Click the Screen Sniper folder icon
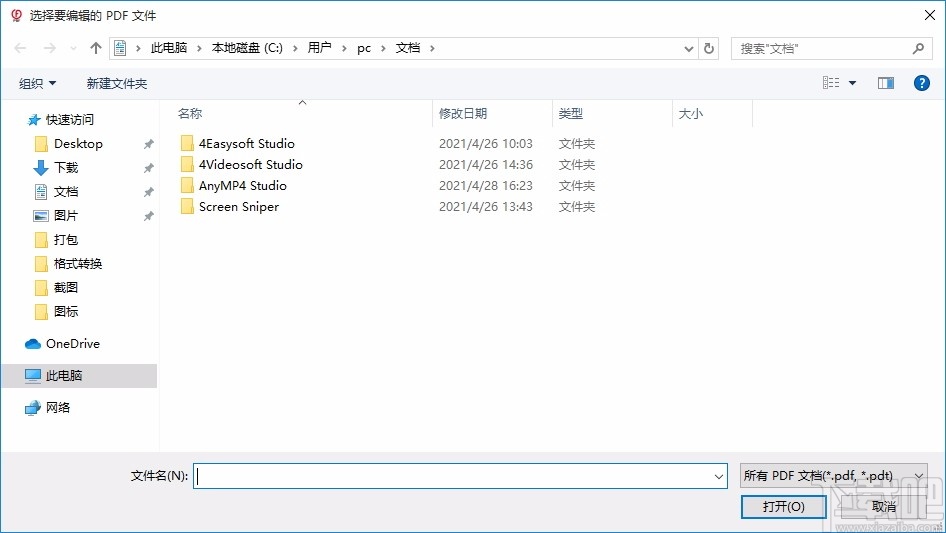Image resolution: width=946 pixels, height=533 pixels. point(187,206)
